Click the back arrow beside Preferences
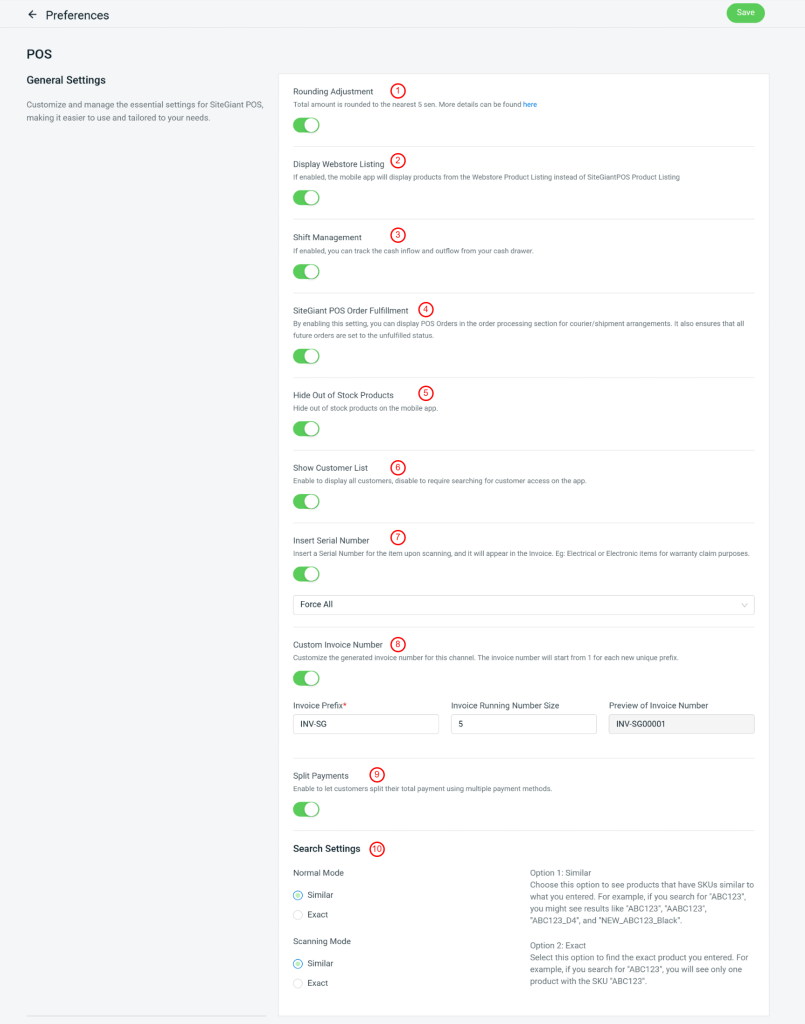 pyautogui.click(x=32, y=15)
